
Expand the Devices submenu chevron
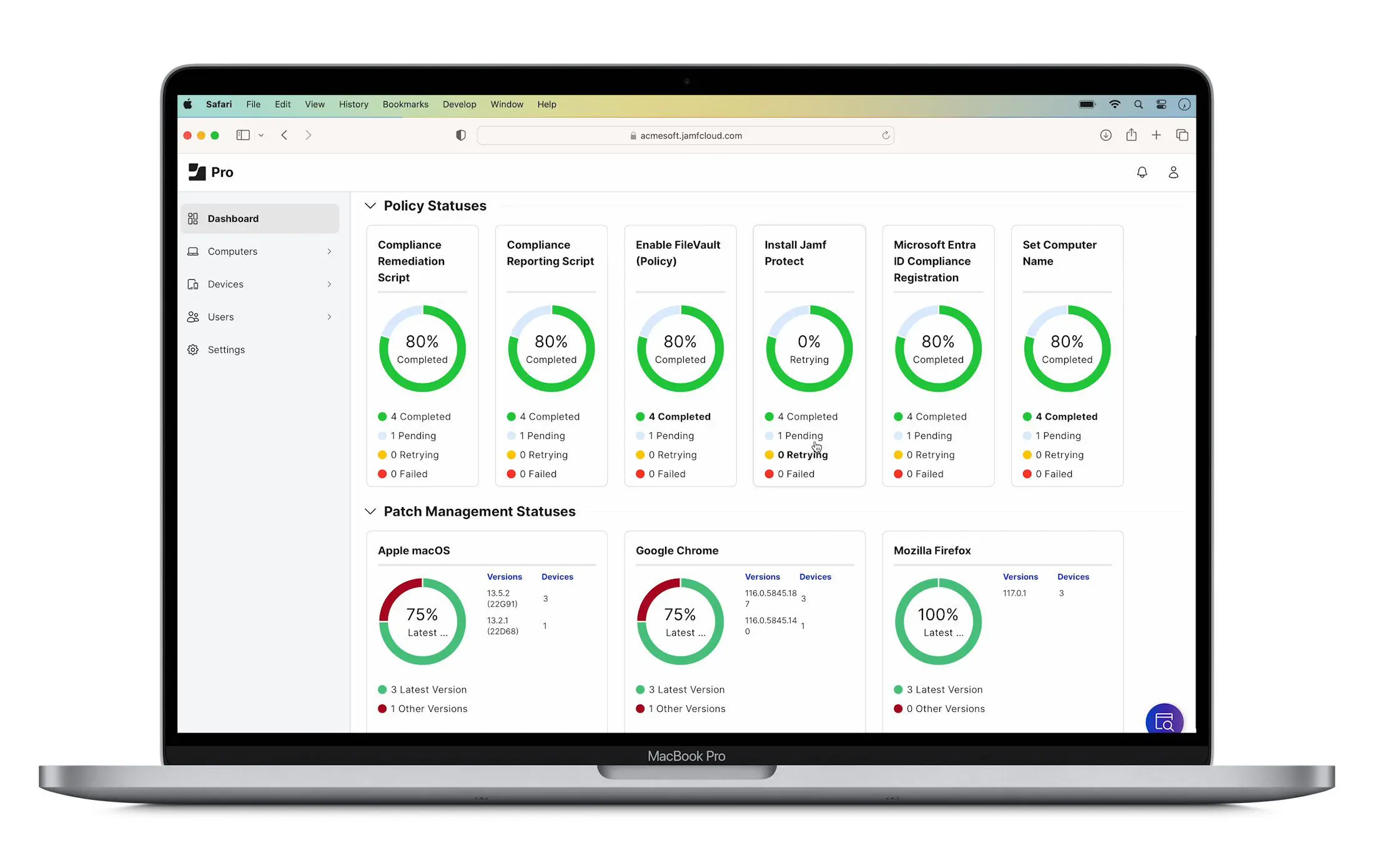click(329, 284)
